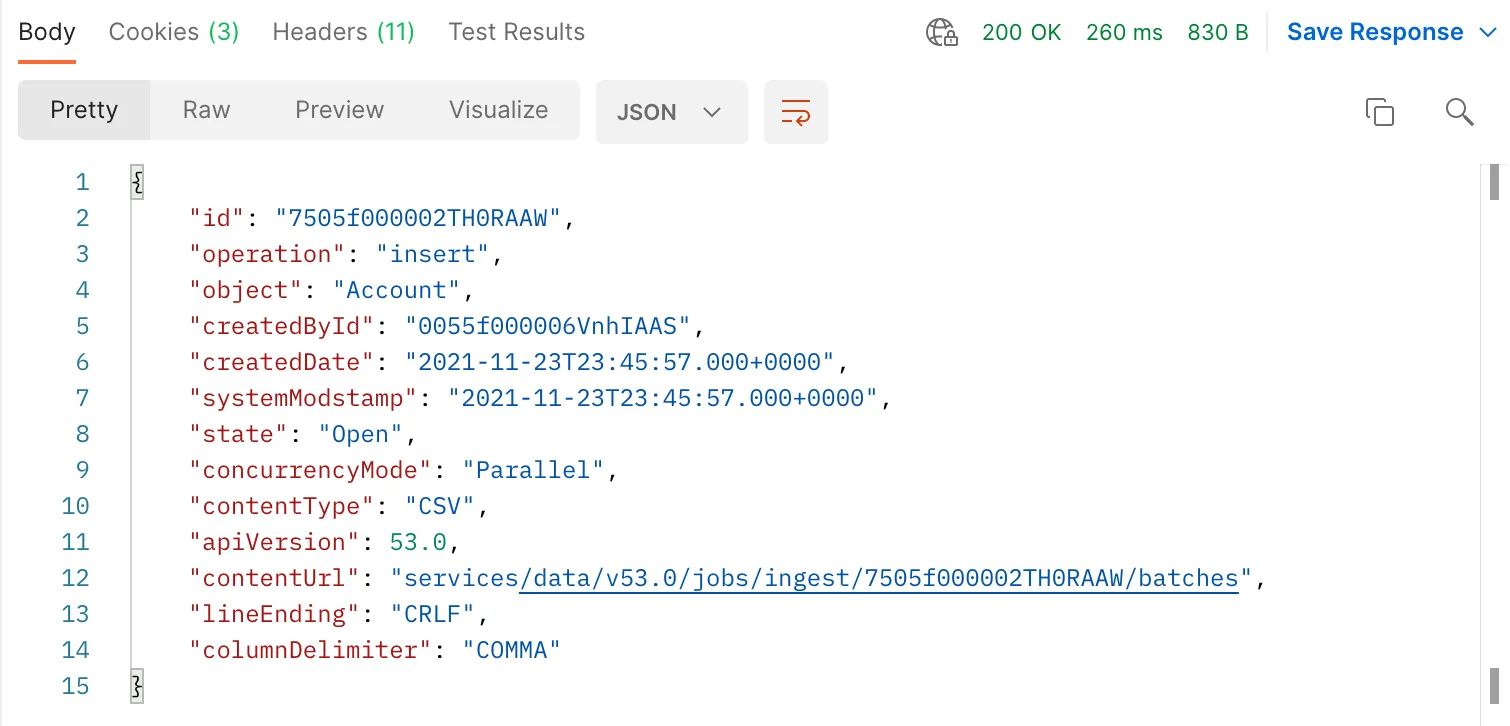Screen dimensions: 1510x726
Task: Switch to the Body tab
Action: coord(47,32)
